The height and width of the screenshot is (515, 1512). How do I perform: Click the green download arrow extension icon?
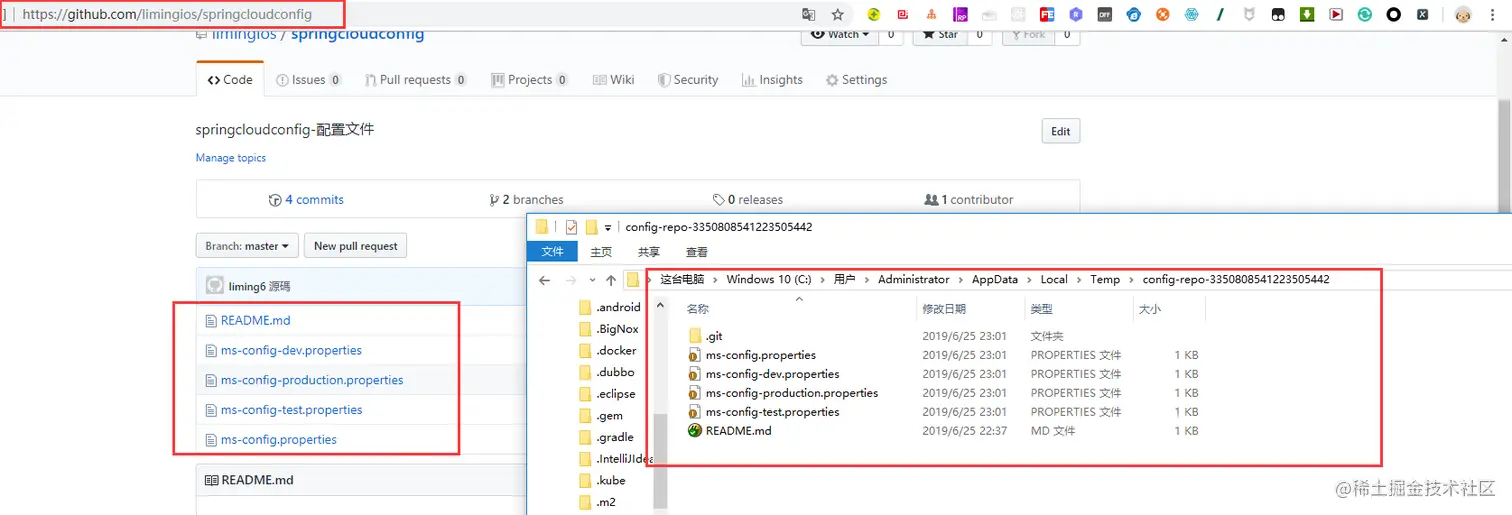[1307, 15]
